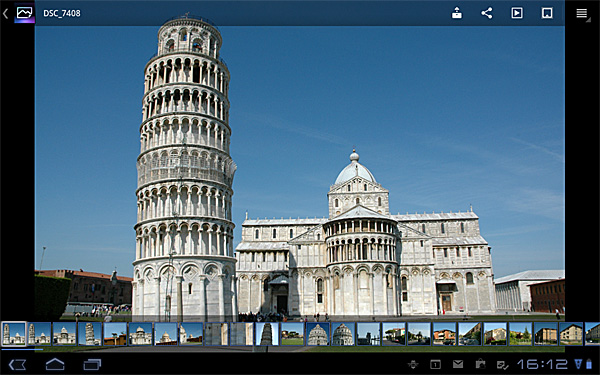Tap the DSC_7408 title text
The height and width of the screenshot is (375, 600).
[x=62, y=13]
